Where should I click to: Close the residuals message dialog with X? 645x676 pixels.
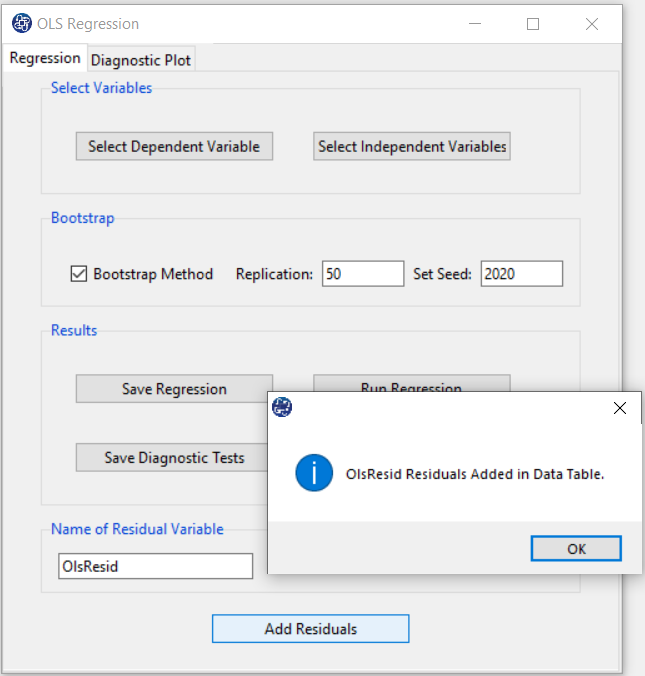pos(620,408)
